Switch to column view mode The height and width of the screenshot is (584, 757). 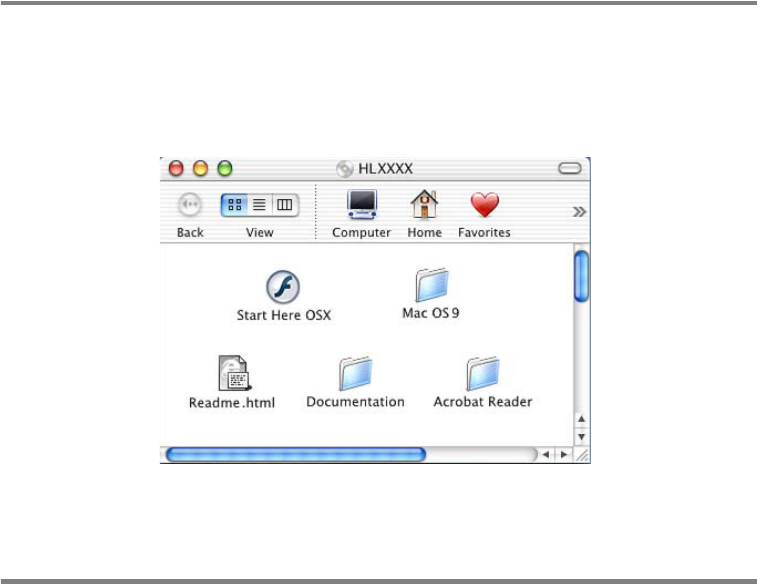(285, 205)
